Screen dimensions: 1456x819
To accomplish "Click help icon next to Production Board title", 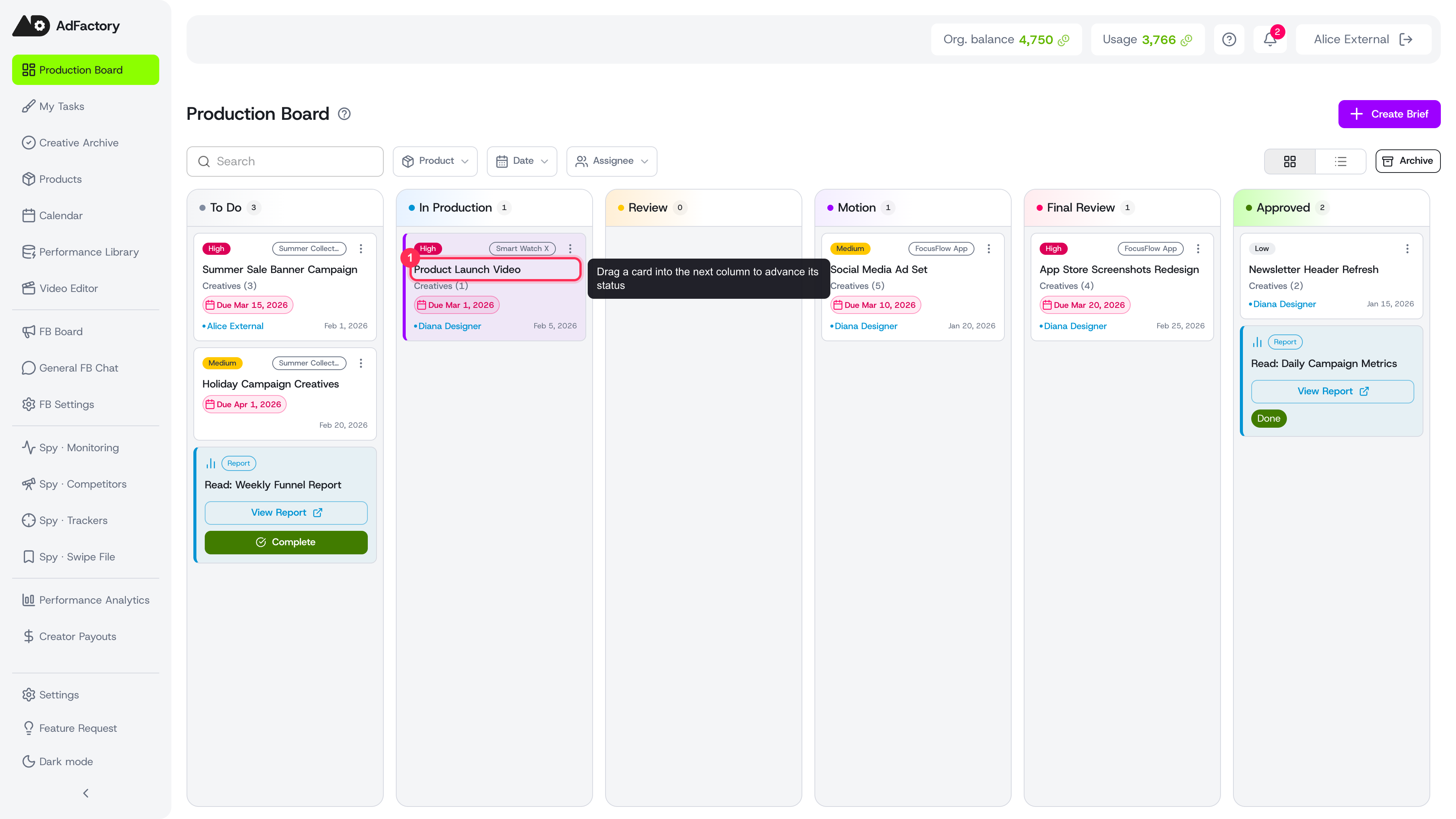I will click(x=344, y=114).
